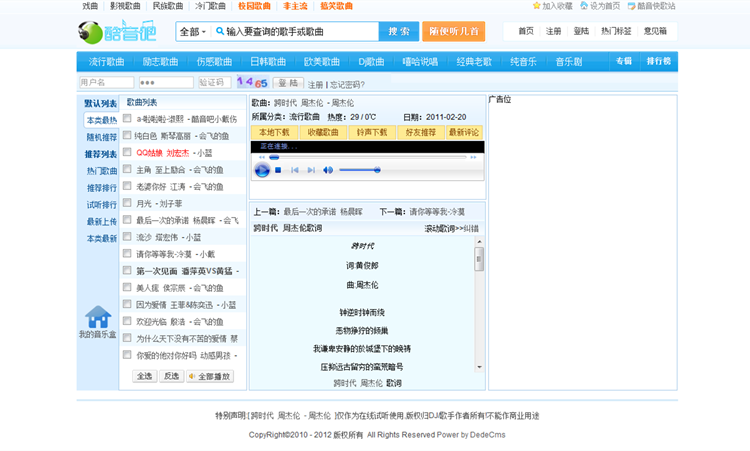
Task: Click 忘记密码? link
Action: click(x=347, y=85)
